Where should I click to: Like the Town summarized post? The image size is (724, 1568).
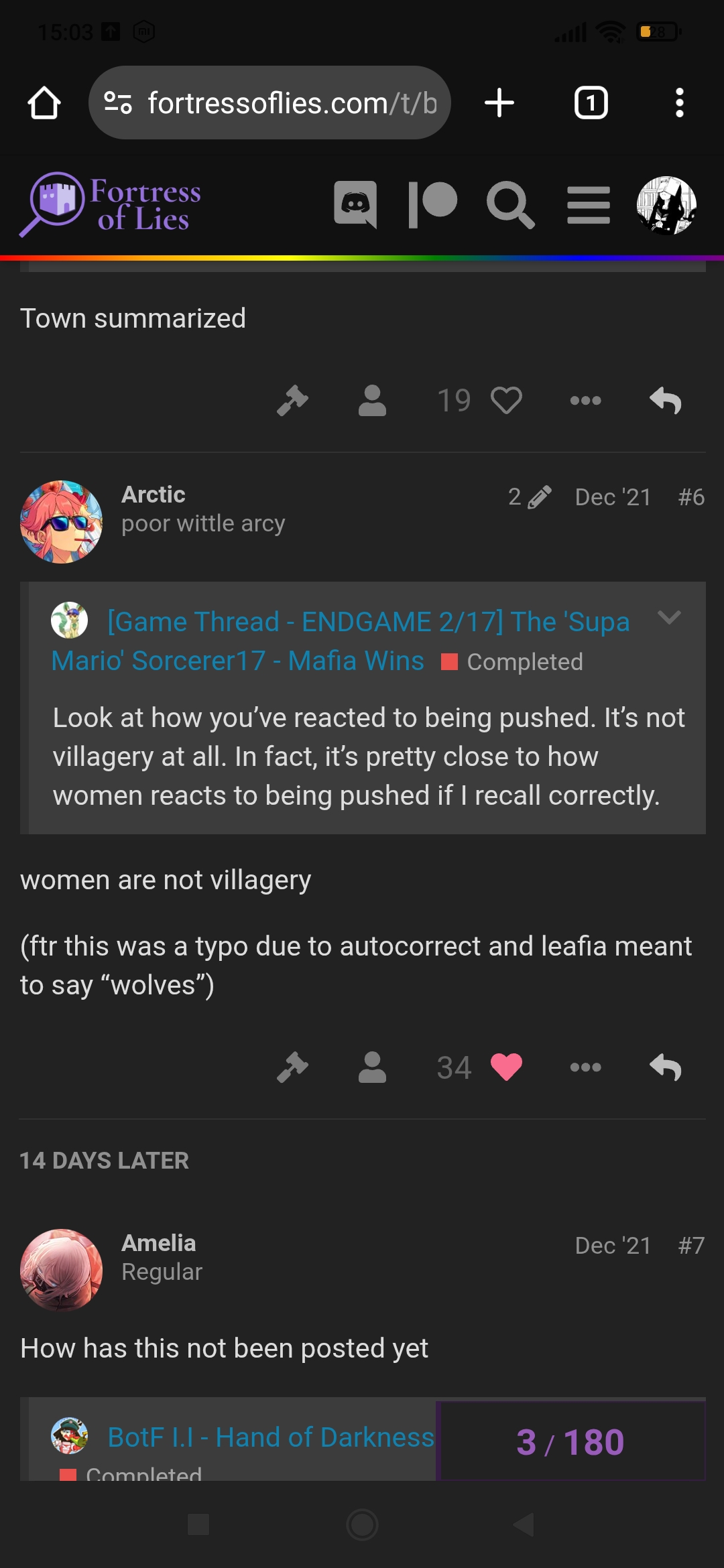[x=506, y=401]
